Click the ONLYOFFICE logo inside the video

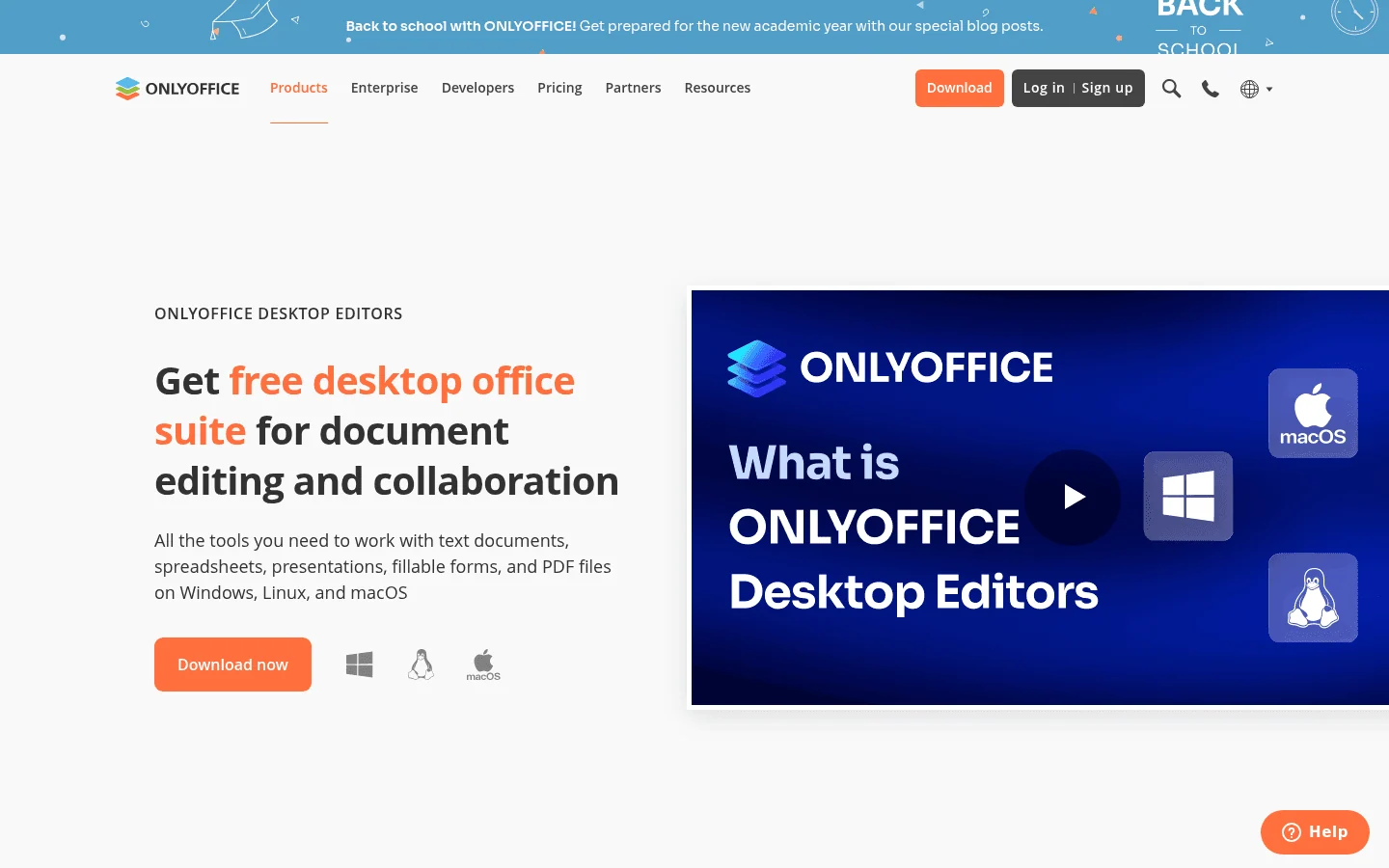point(889,367)
